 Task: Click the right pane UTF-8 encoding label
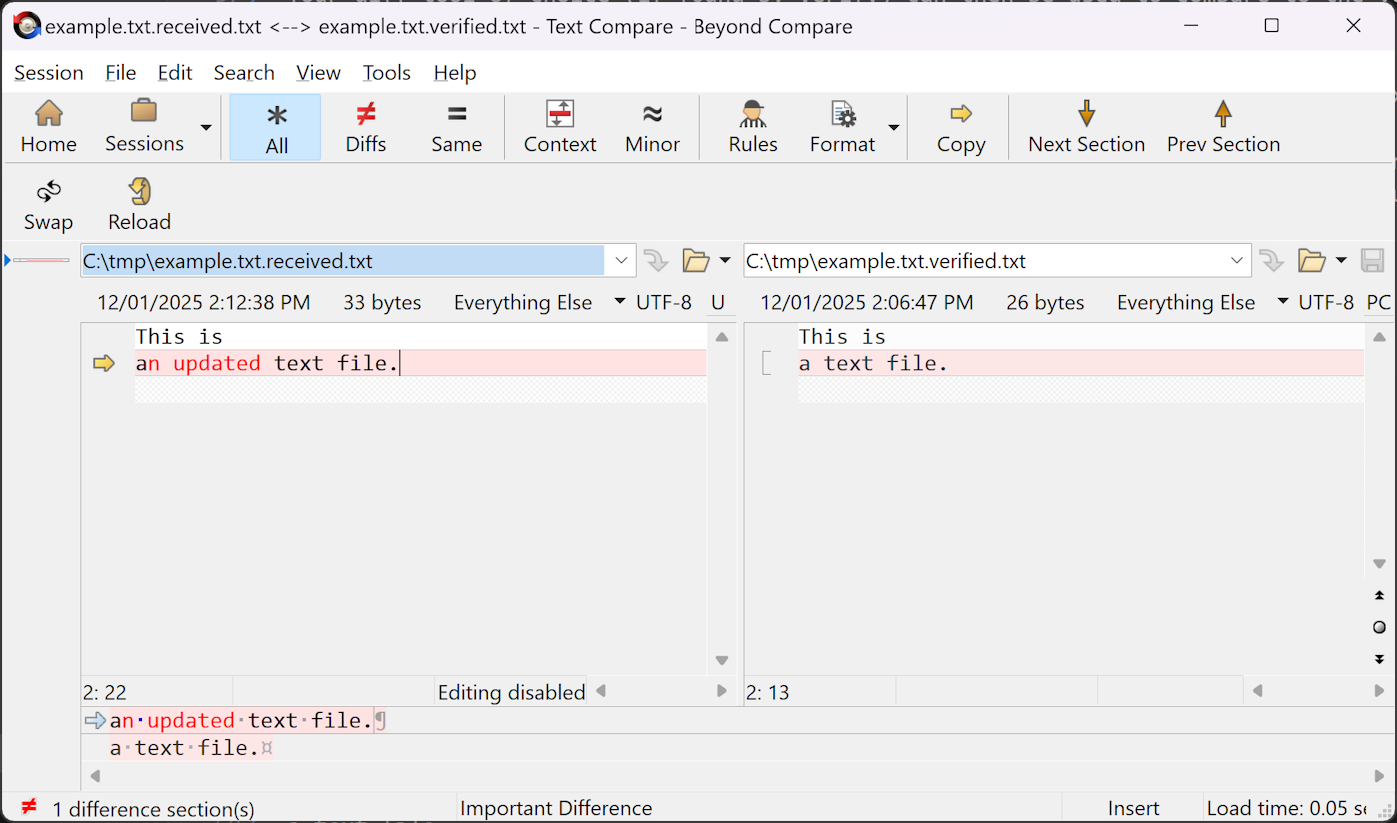[1326, 302]
